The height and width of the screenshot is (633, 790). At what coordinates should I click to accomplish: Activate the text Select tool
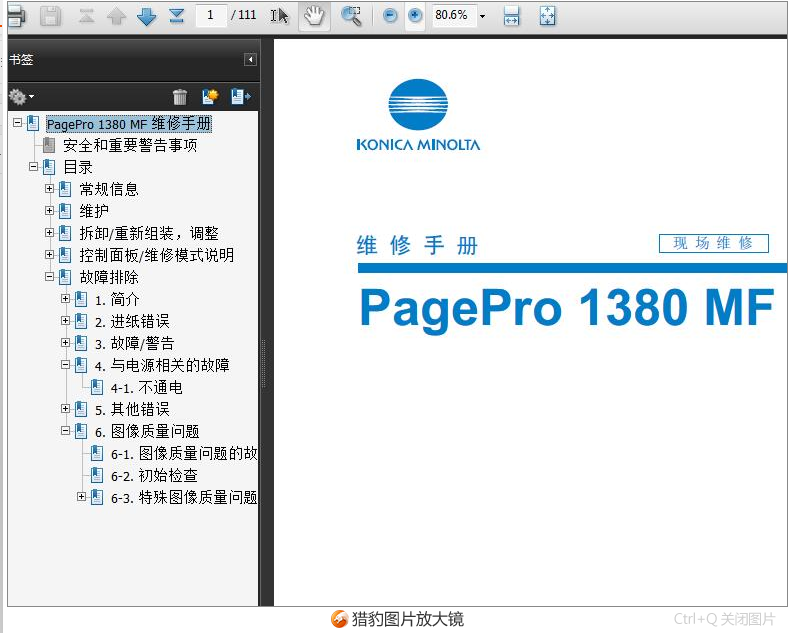pos(280,16)
